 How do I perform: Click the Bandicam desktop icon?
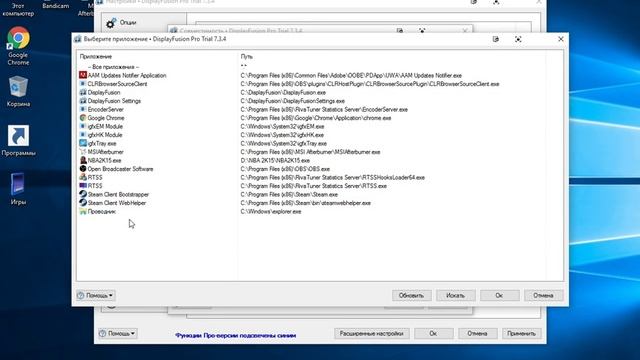(x=56, y=5)
